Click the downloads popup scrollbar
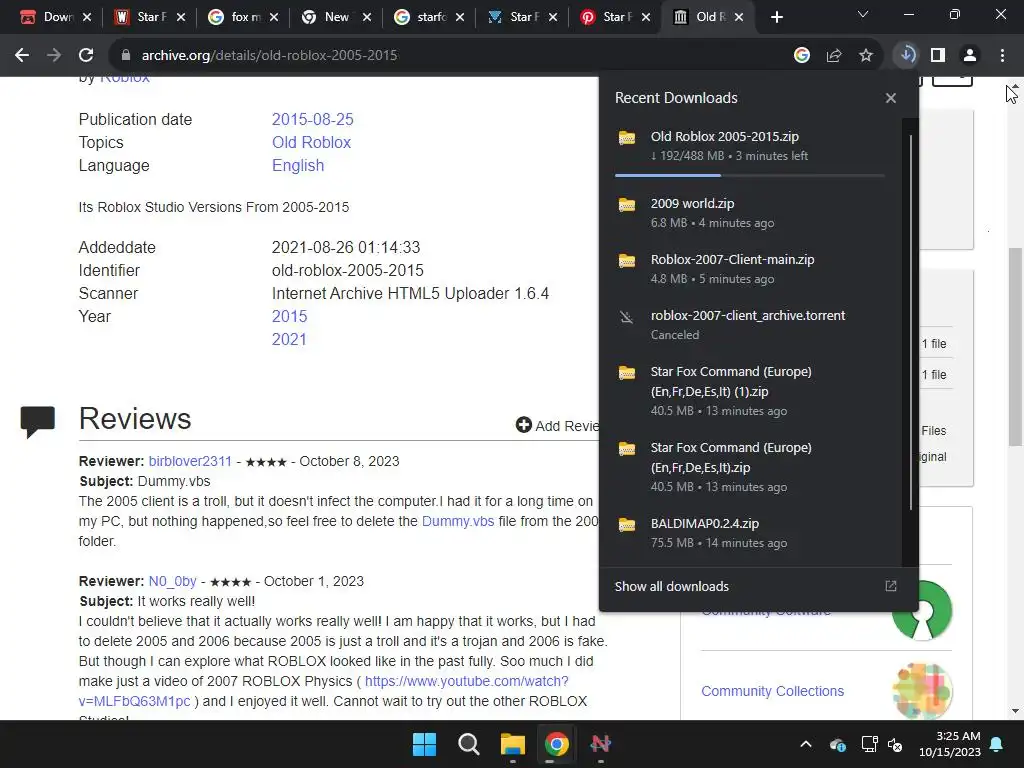This screenshot has width=1024, height=768. (910, 323)
